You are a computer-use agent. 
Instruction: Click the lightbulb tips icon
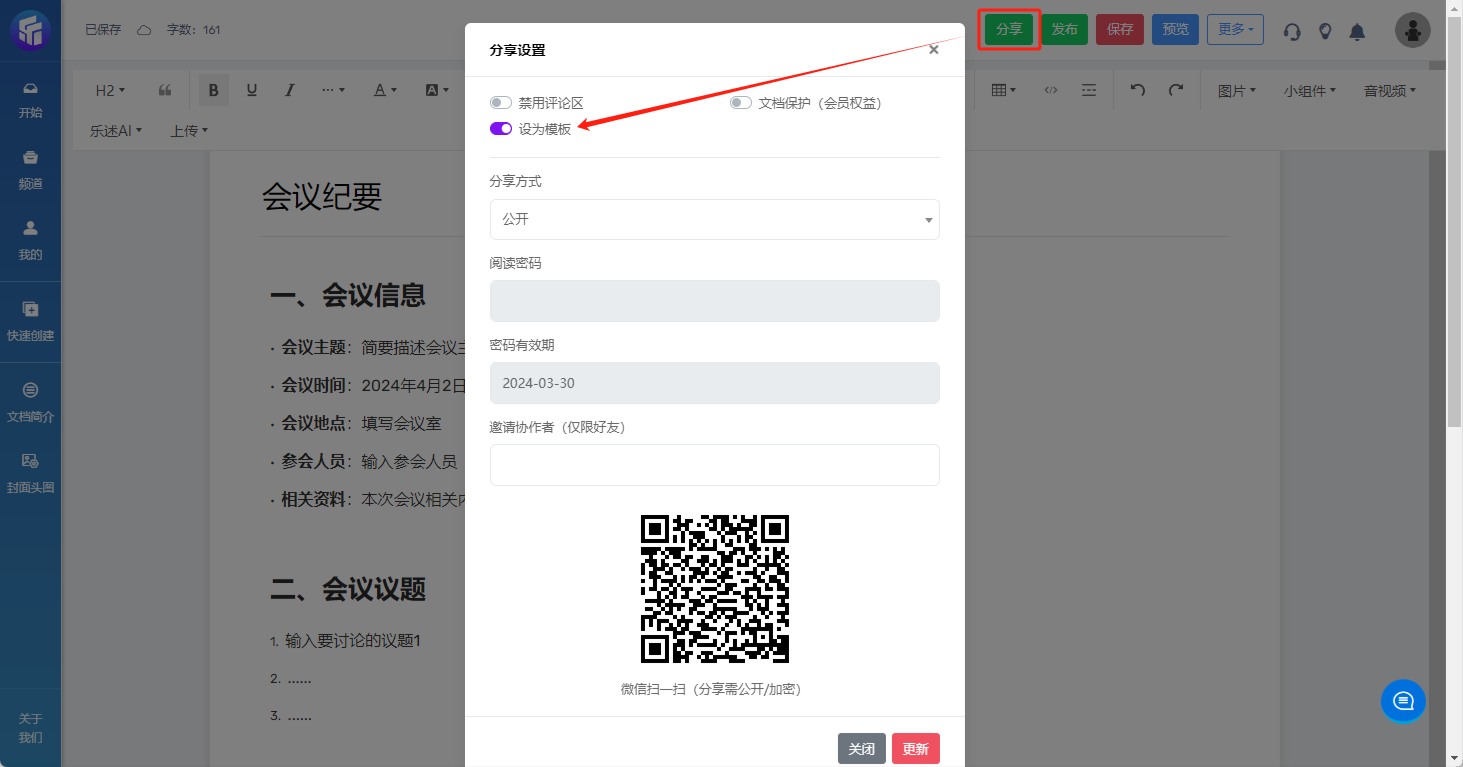[x=1325, y=31]
